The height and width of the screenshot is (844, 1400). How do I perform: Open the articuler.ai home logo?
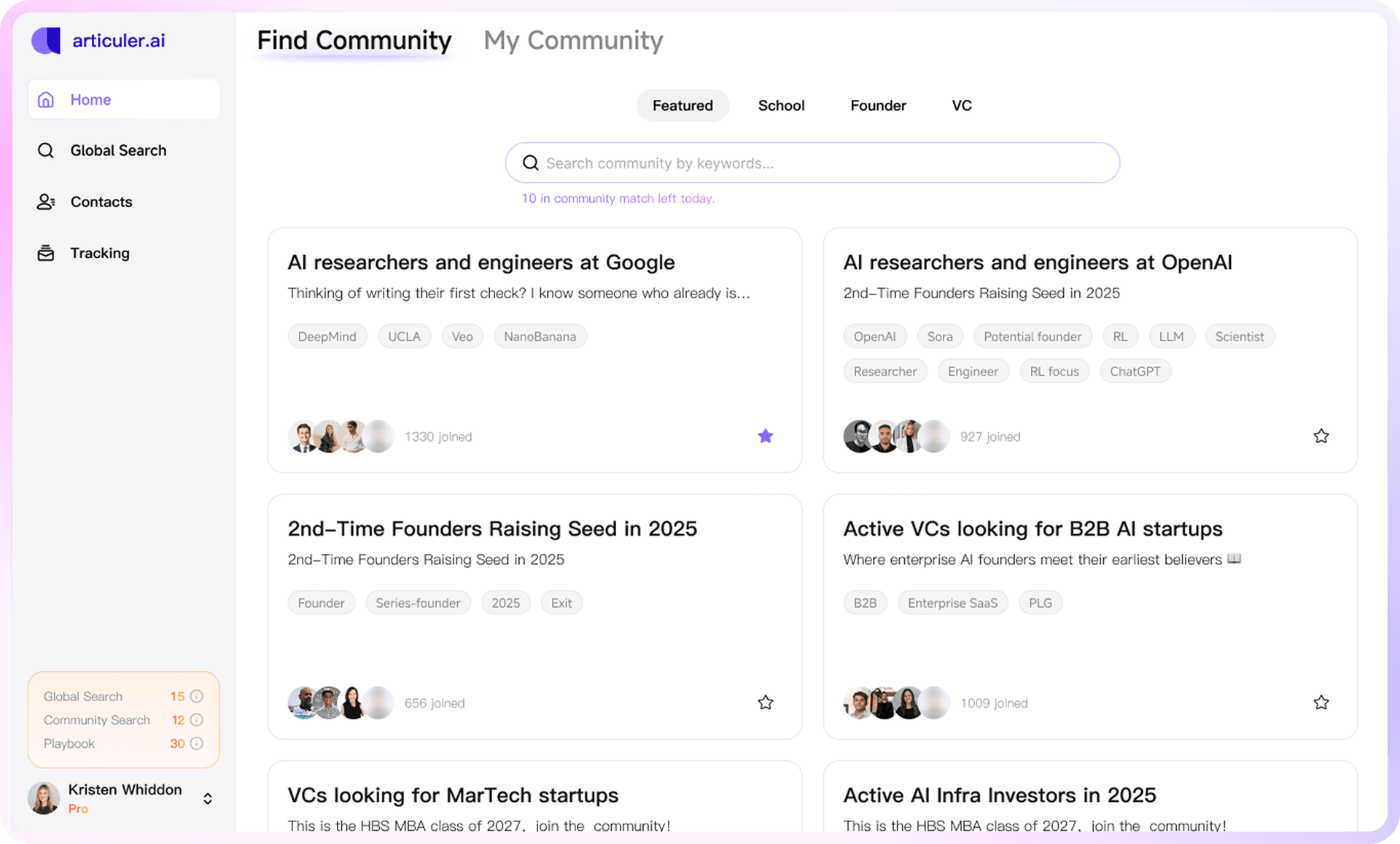pos(98,41)
